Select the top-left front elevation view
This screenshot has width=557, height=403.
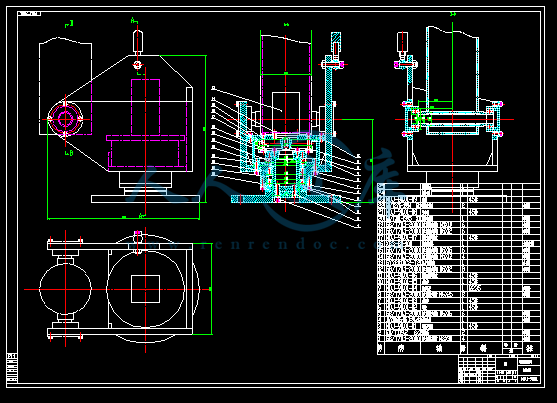click(x=123, y=119)
